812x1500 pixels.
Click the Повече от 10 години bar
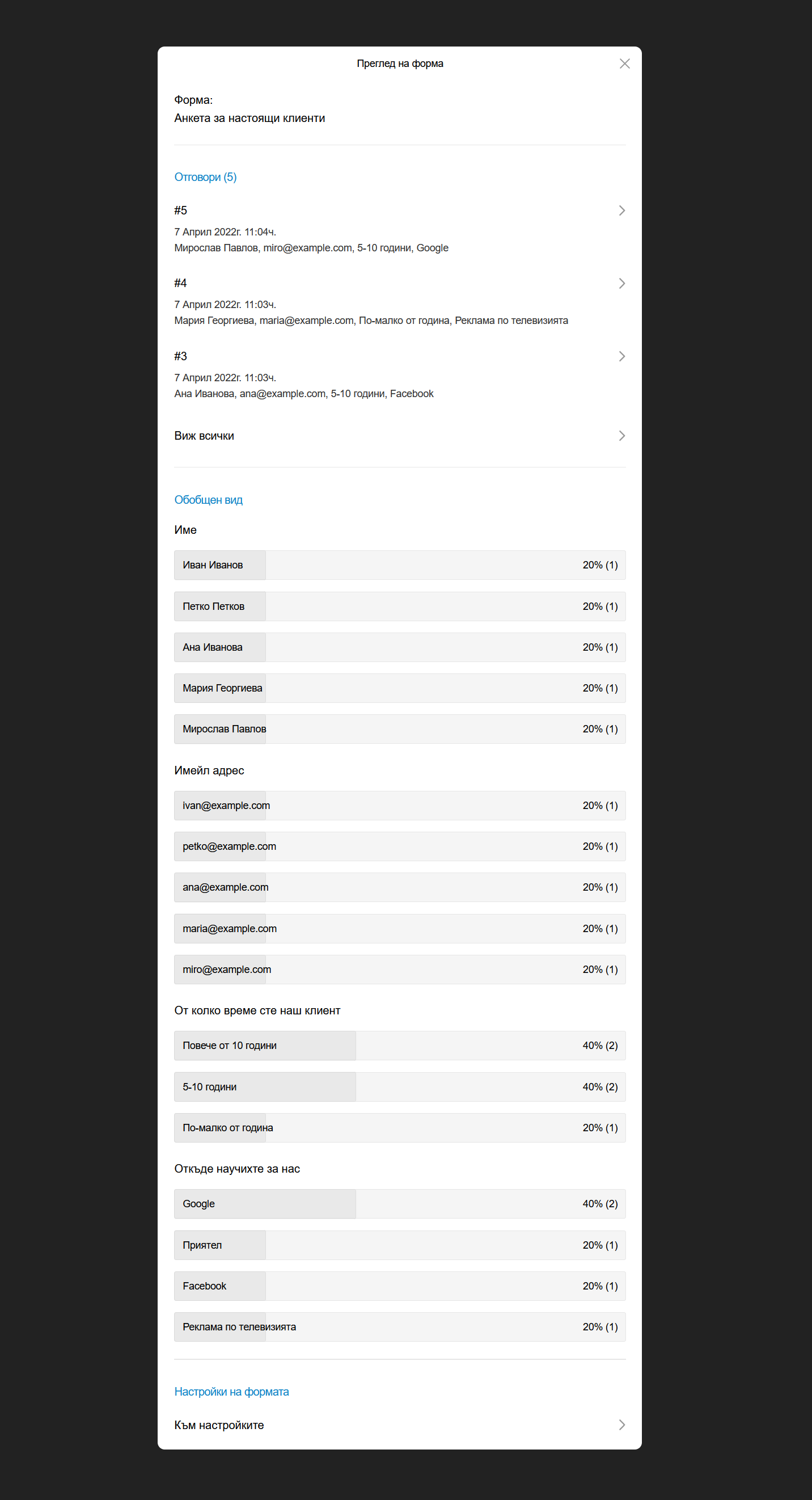click(x=400, y=1045)
